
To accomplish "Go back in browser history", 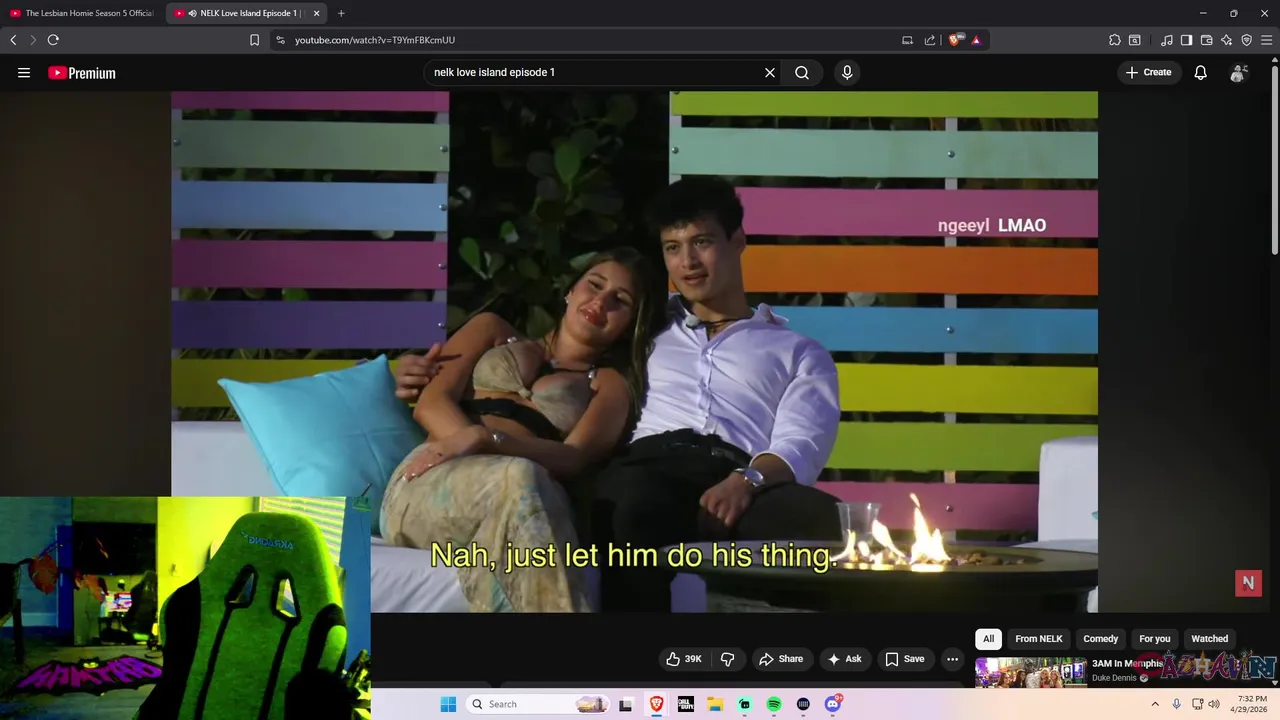I will [x=13, y=40].
